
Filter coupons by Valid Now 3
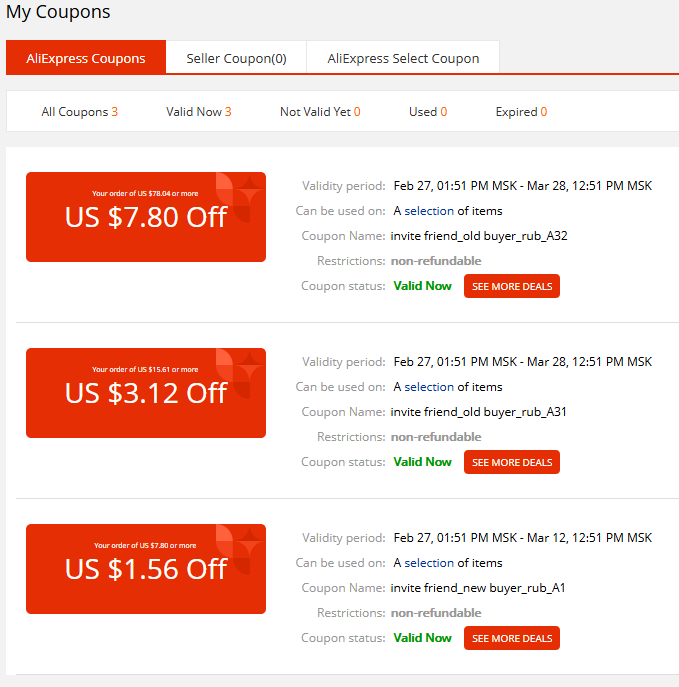point(198,112)
